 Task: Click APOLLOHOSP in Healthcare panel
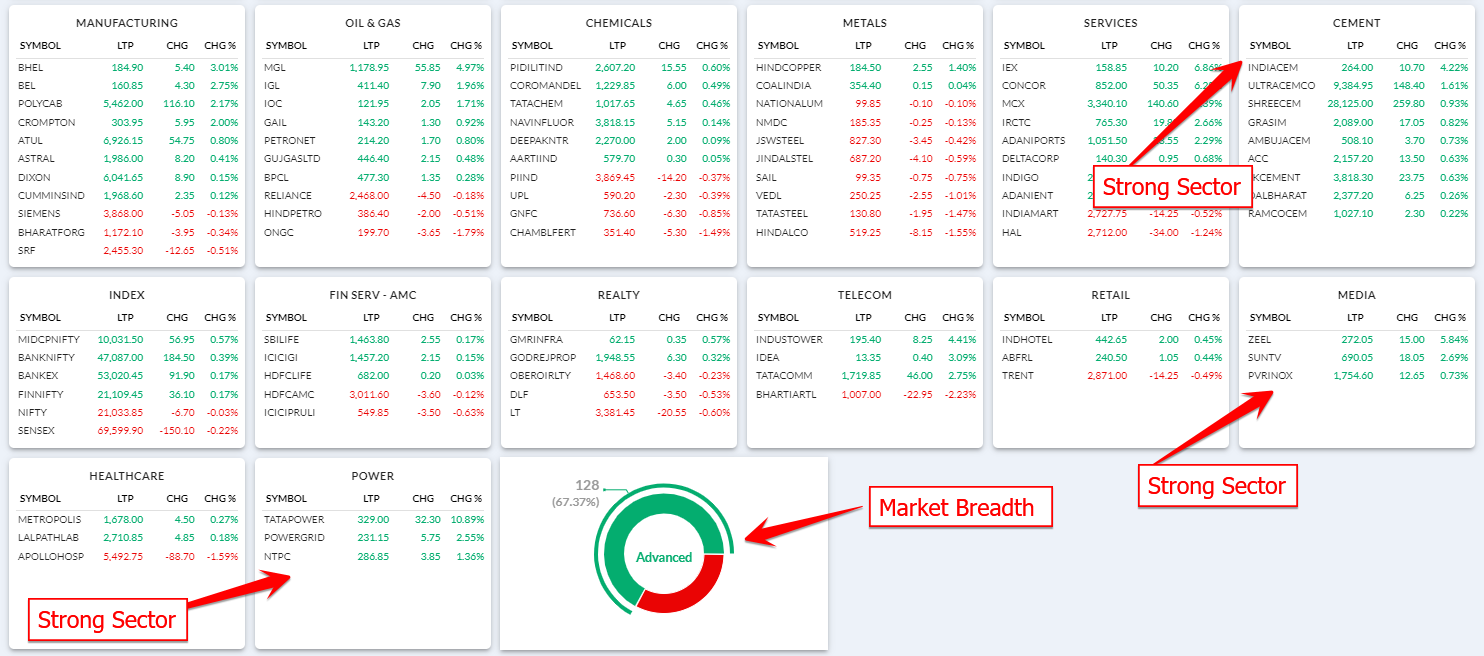pos(49,556)
